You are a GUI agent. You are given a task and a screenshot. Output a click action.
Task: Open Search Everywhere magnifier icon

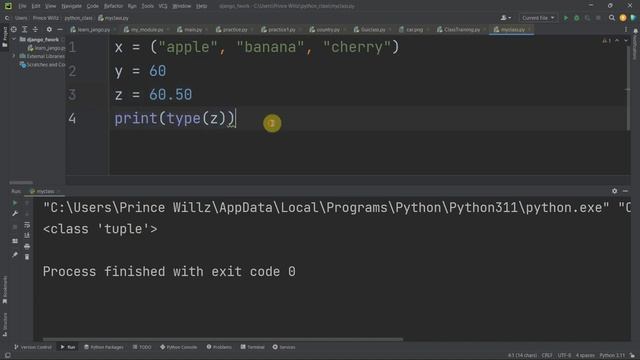pyautogui.click(x=611, y=18)
